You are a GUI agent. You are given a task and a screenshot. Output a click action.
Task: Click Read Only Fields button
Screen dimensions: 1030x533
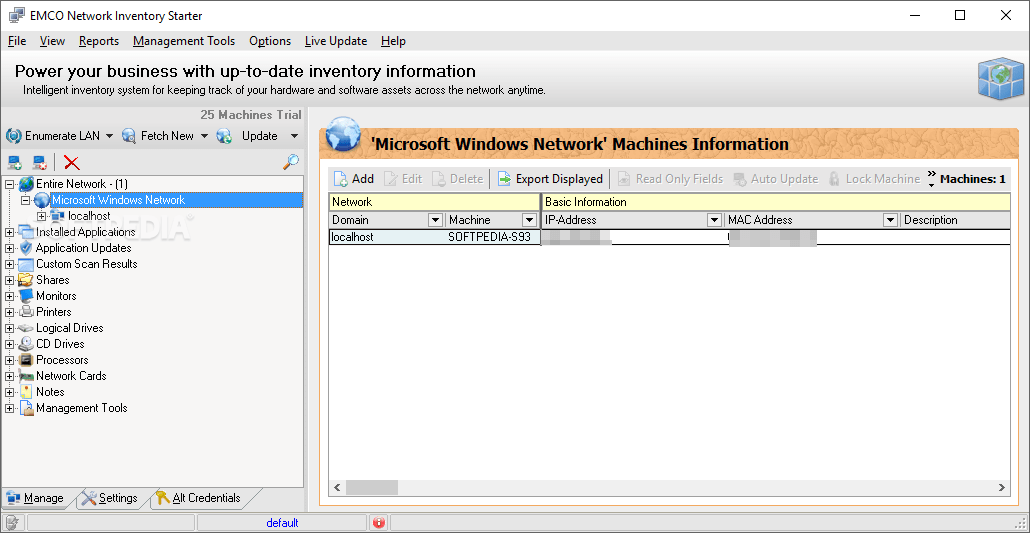tap(670, 179)
